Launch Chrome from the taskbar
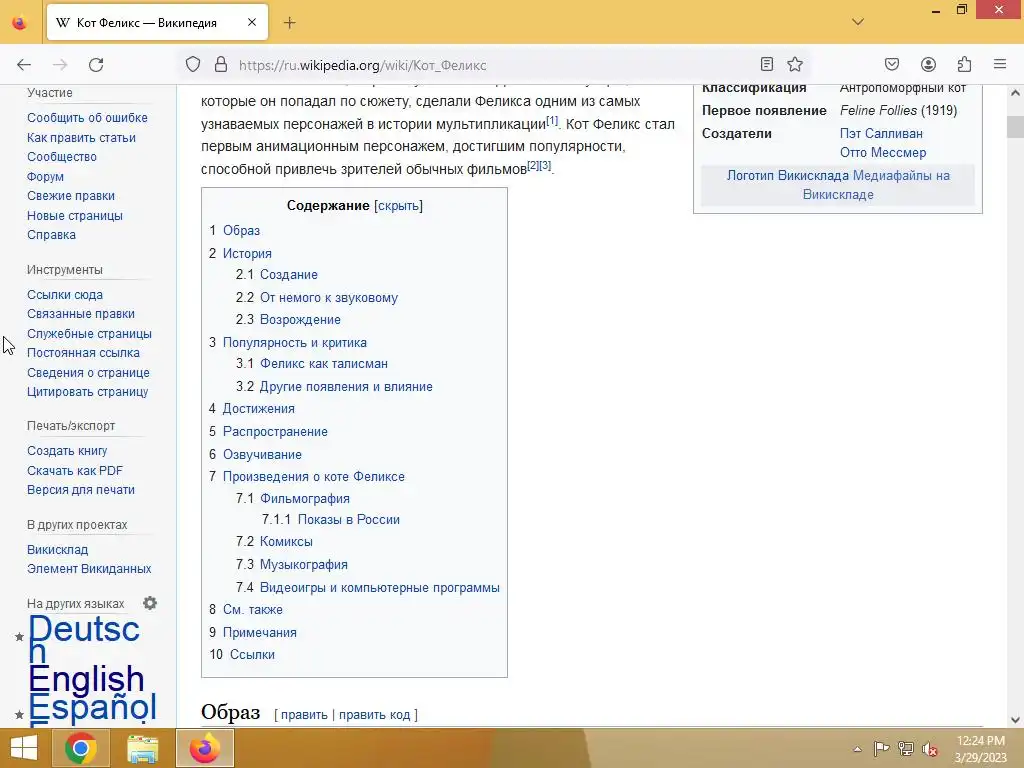The width and height of the screenshot is (1024, 768). pyautogui.click(x=80, y=748)
